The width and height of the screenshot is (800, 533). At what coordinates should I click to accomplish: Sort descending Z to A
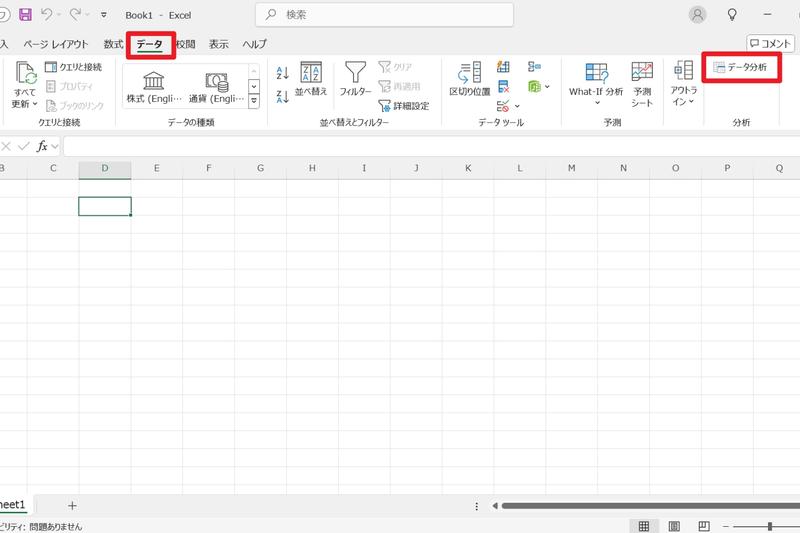(283, 96)
